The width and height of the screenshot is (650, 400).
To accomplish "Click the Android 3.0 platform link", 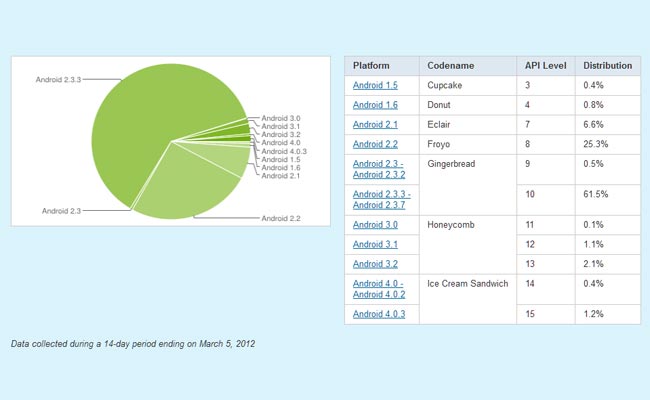I will (x=375, y=225).
